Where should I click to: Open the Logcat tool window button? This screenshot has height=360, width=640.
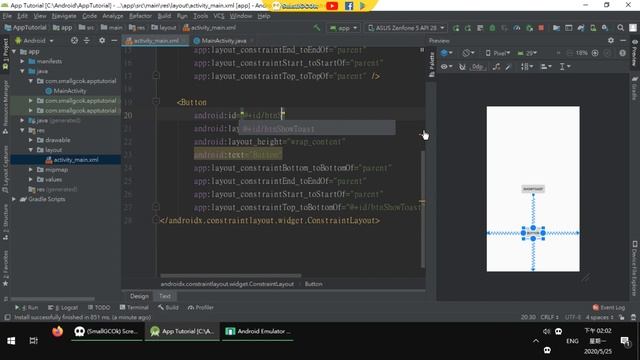pyautogui.click(x=63, y=307)
